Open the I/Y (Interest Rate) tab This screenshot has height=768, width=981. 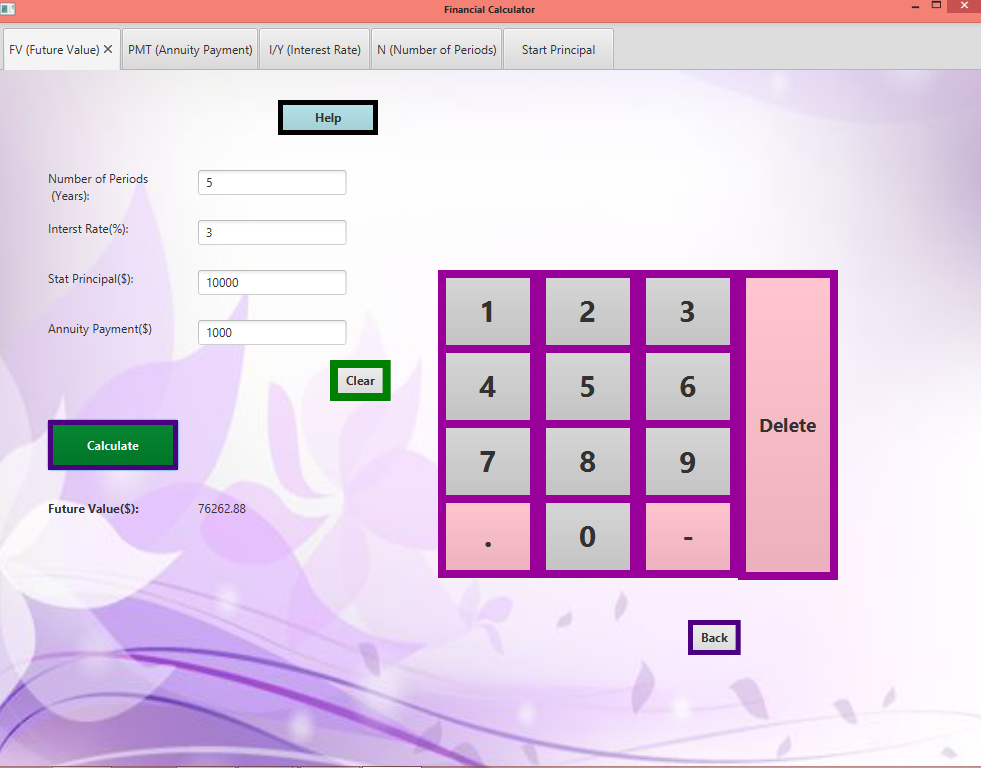(315, 49)
